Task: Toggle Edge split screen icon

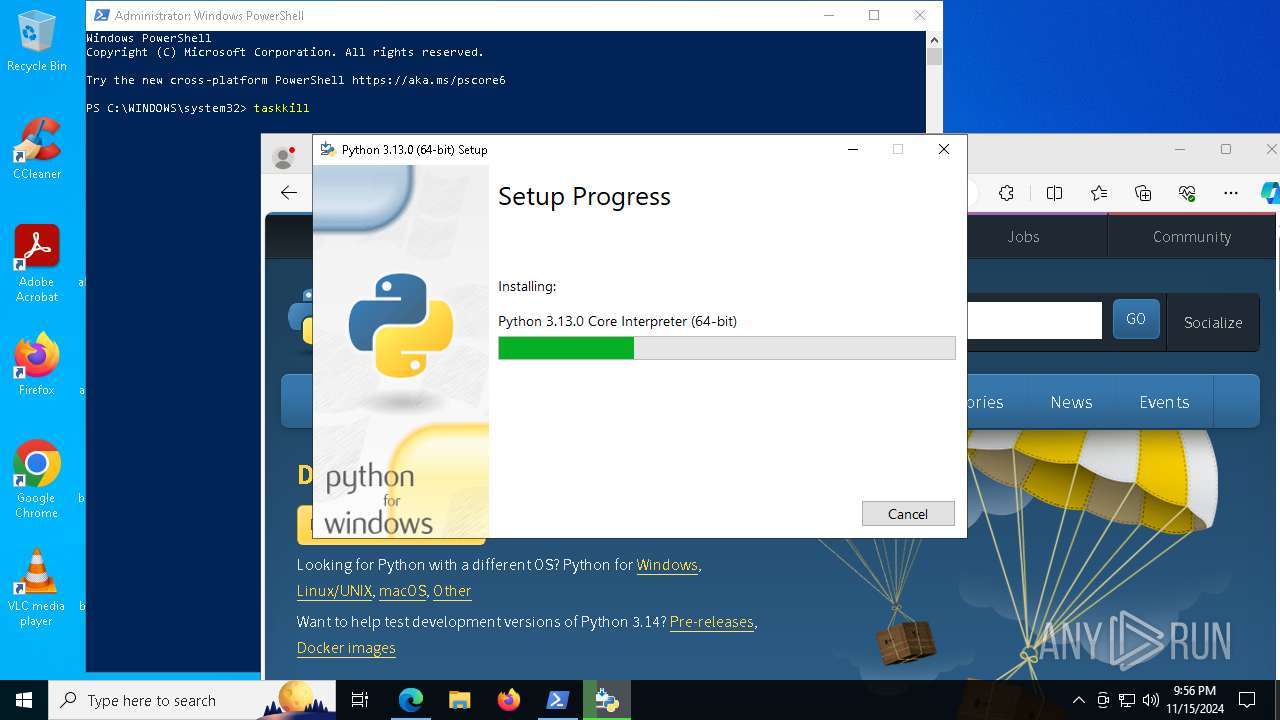Action: click(x=1054, y=193)
